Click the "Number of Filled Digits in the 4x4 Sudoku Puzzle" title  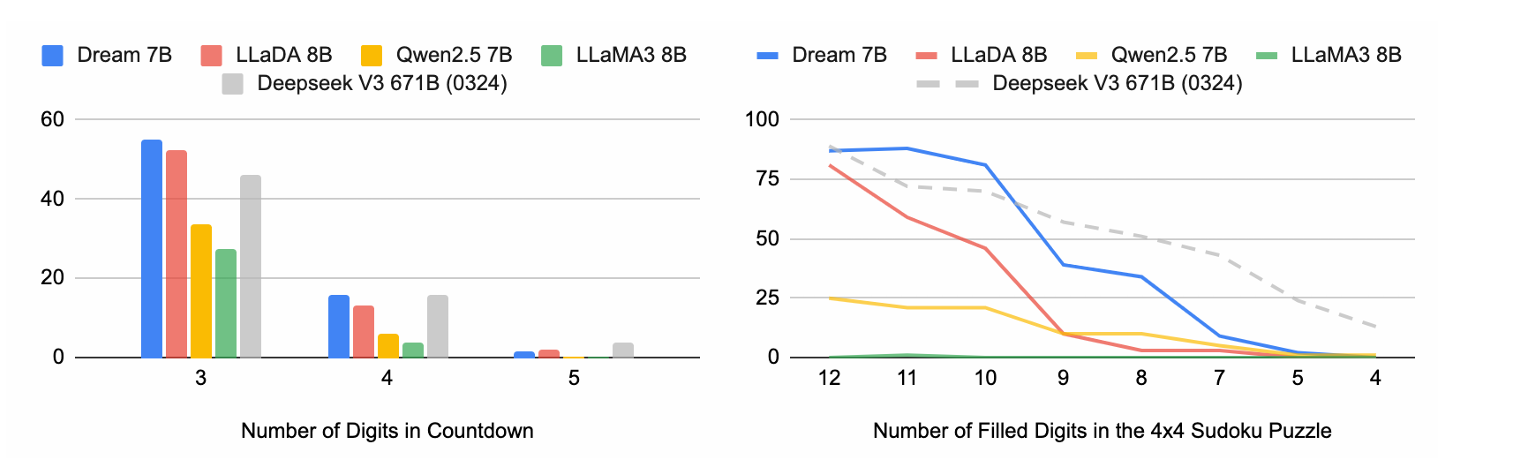tap(1103, 432)
